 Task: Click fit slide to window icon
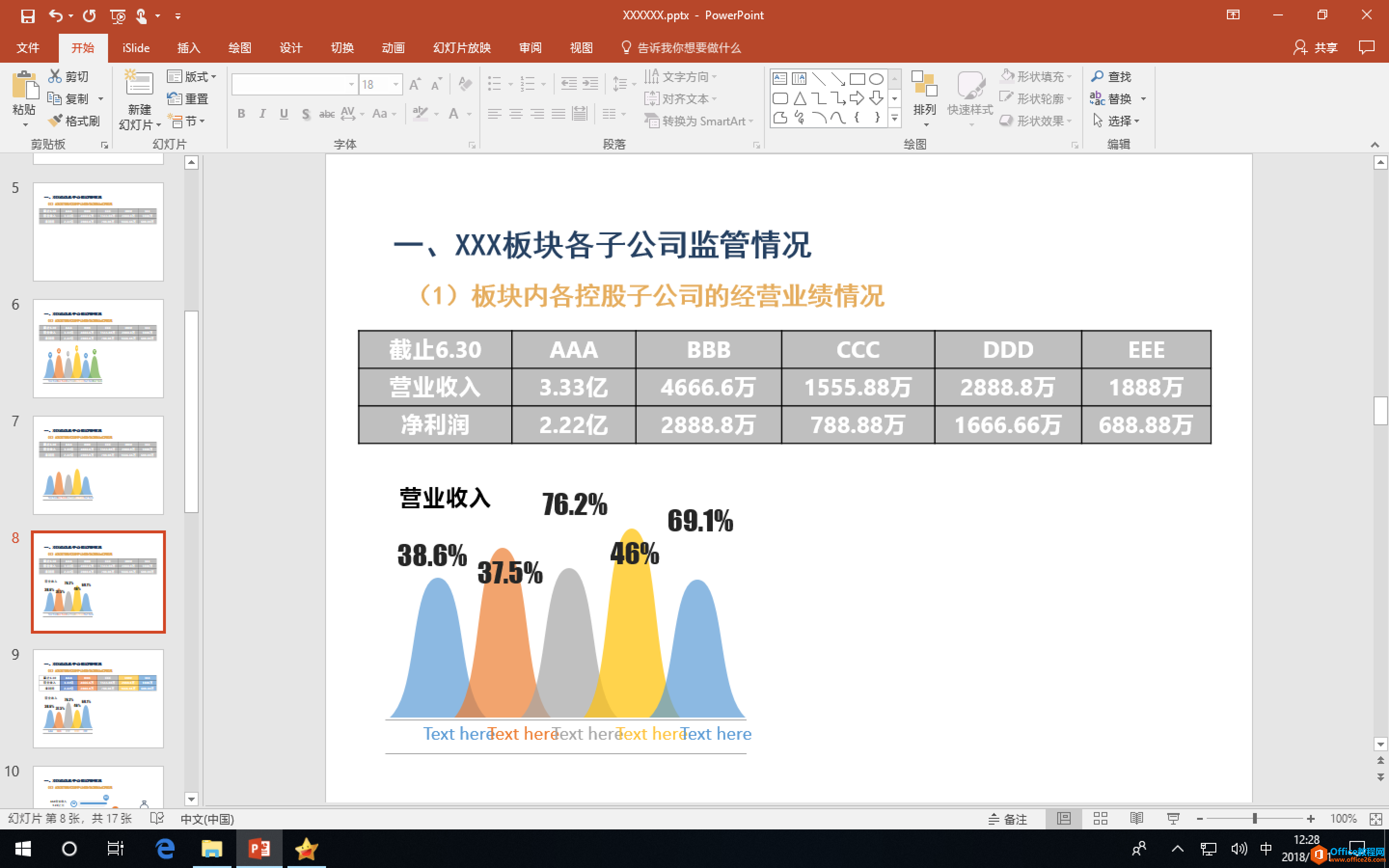pos(1376,819)
